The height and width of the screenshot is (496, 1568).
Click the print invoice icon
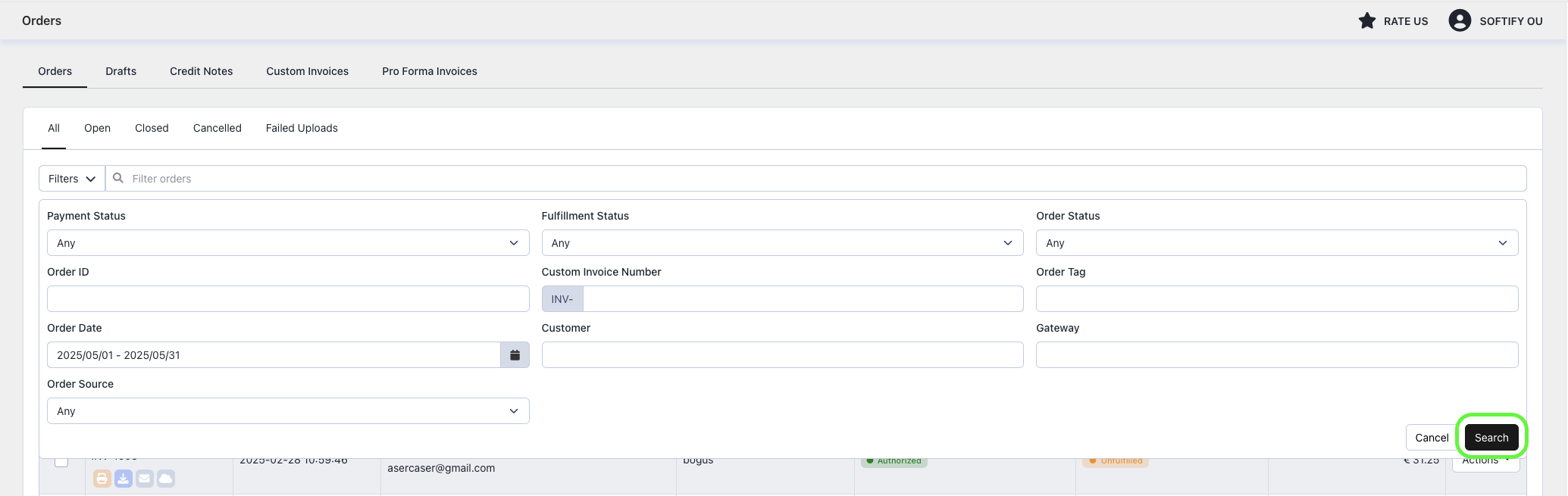pyautogui.click(x=102, y=479)
